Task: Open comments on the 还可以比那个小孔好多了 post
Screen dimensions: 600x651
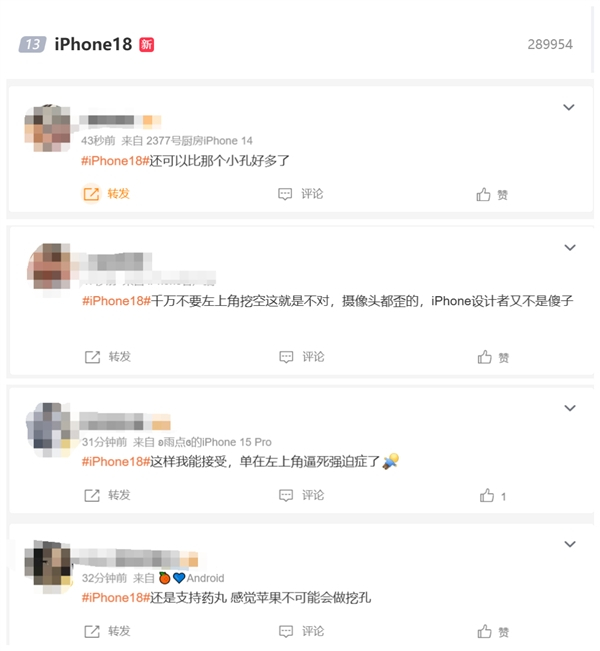Action: 300,194
